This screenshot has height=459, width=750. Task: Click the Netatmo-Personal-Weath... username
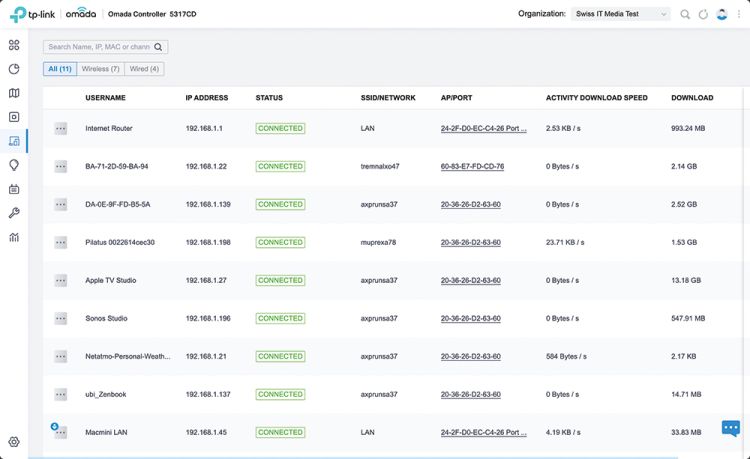(128, 356)
